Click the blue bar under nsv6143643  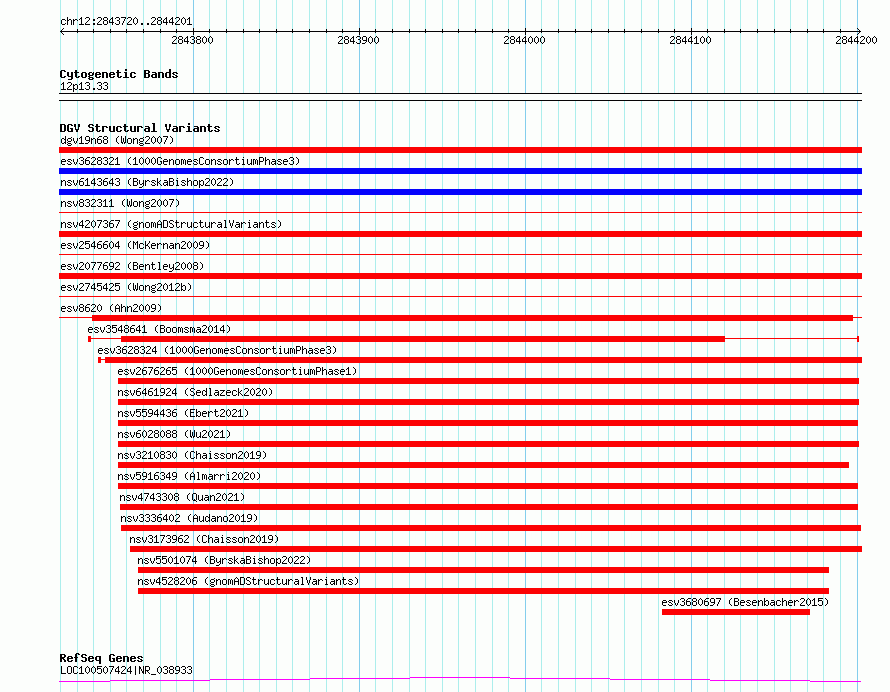460,192
